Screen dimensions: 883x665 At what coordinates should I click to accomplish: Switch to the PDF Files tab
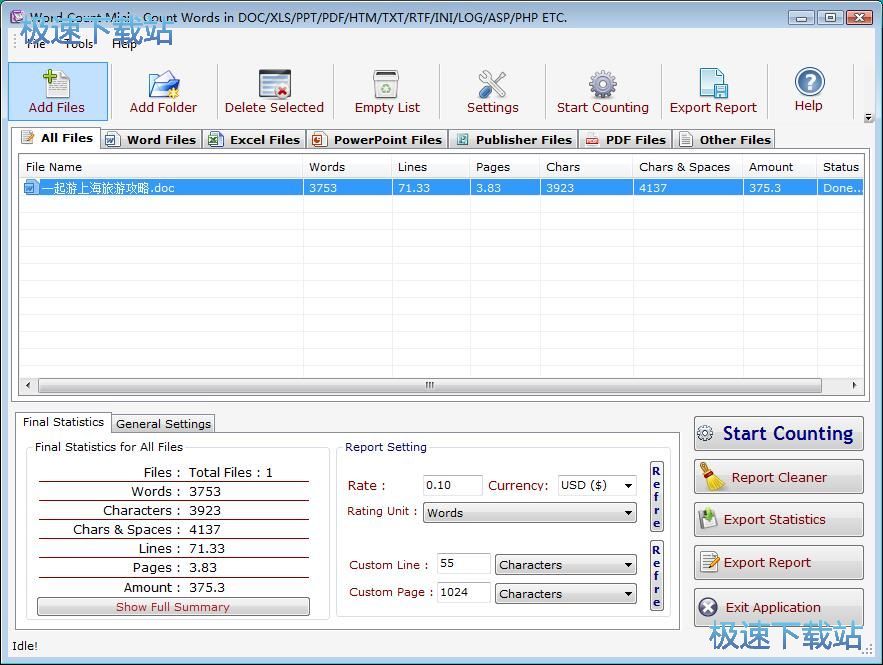pyautogui.click(x=625, y=140)
